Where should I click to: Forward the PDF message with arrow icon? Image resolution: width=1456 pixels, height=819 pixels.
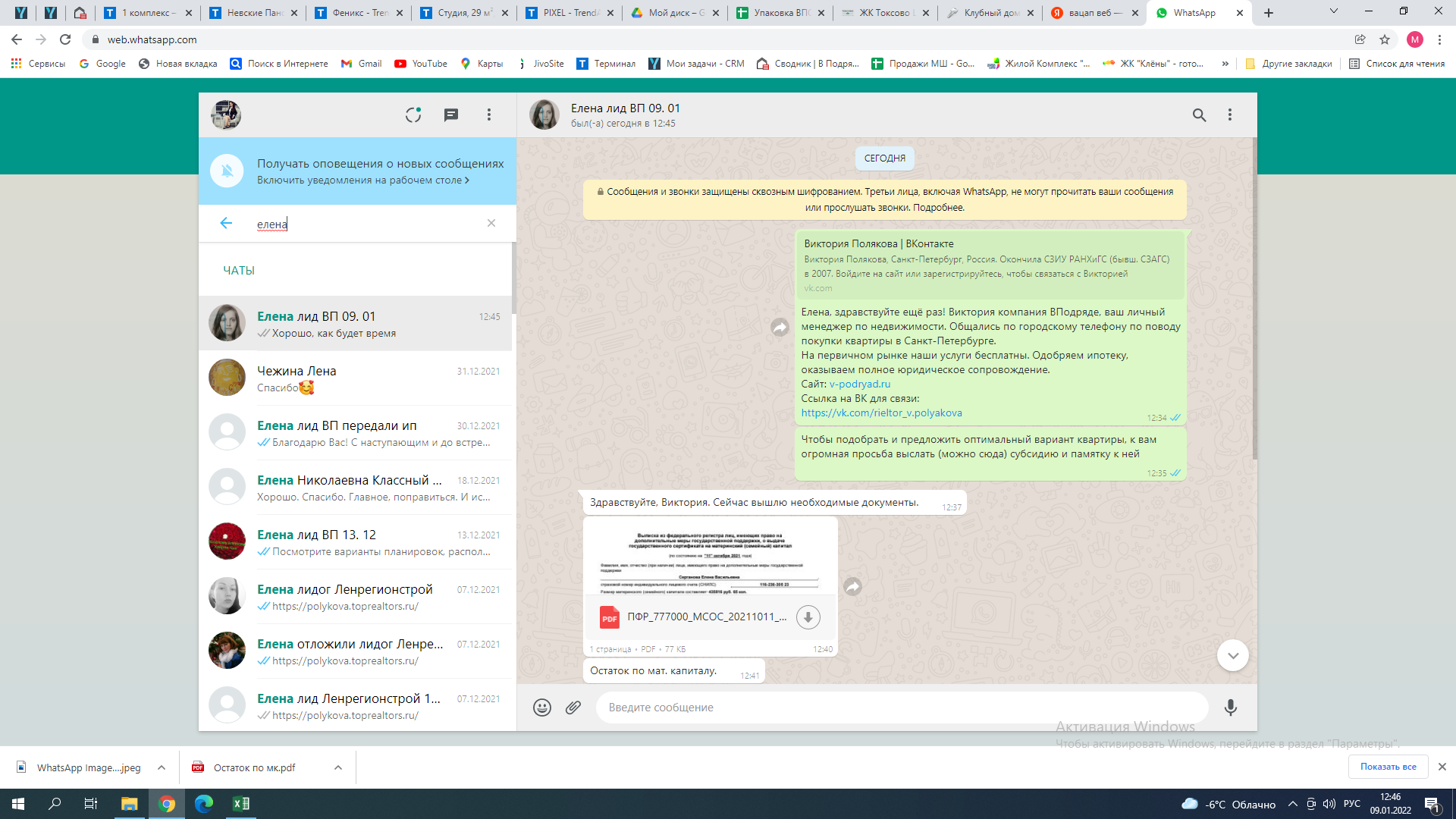853,586
